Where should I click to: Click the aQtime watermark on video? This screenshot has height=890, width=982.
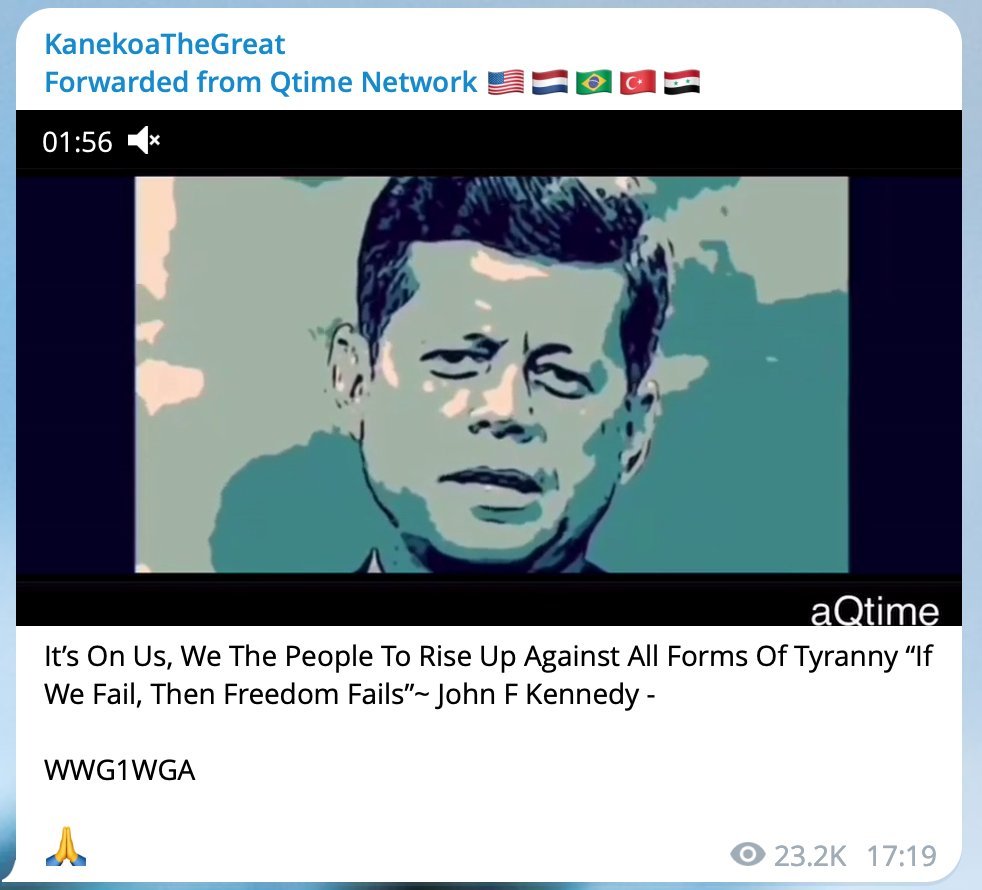[x=874, y=611]
